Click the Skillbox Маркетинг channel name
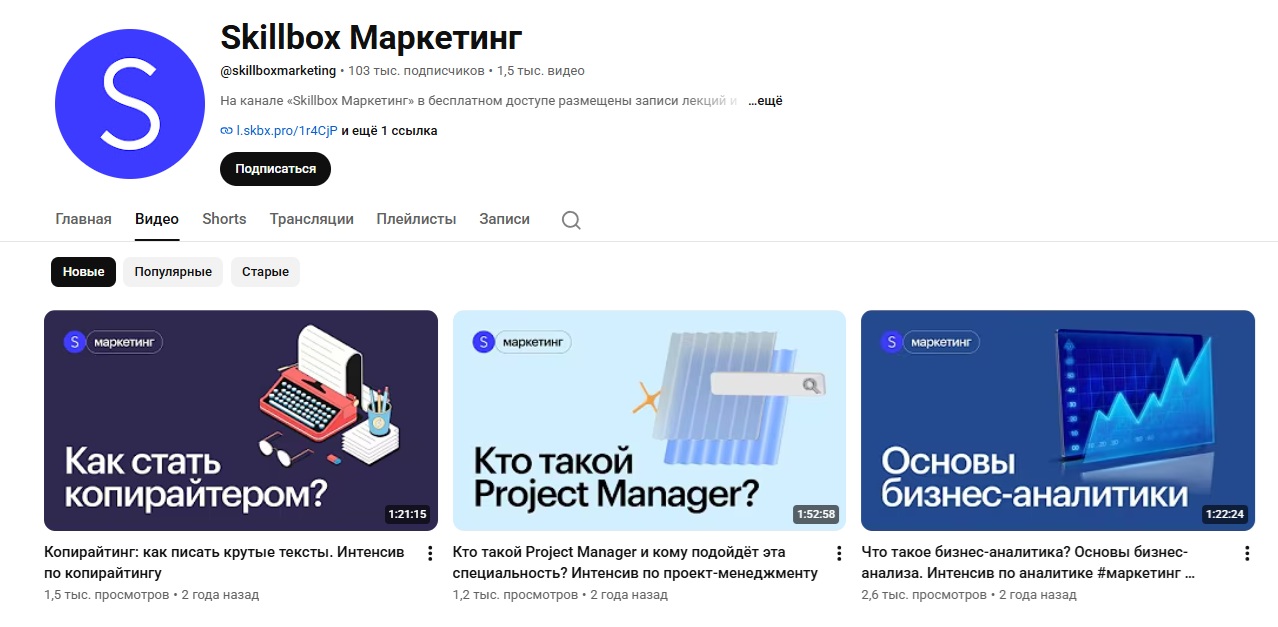Viewport: 1278px width, 627px height. [x=371, y=37]
